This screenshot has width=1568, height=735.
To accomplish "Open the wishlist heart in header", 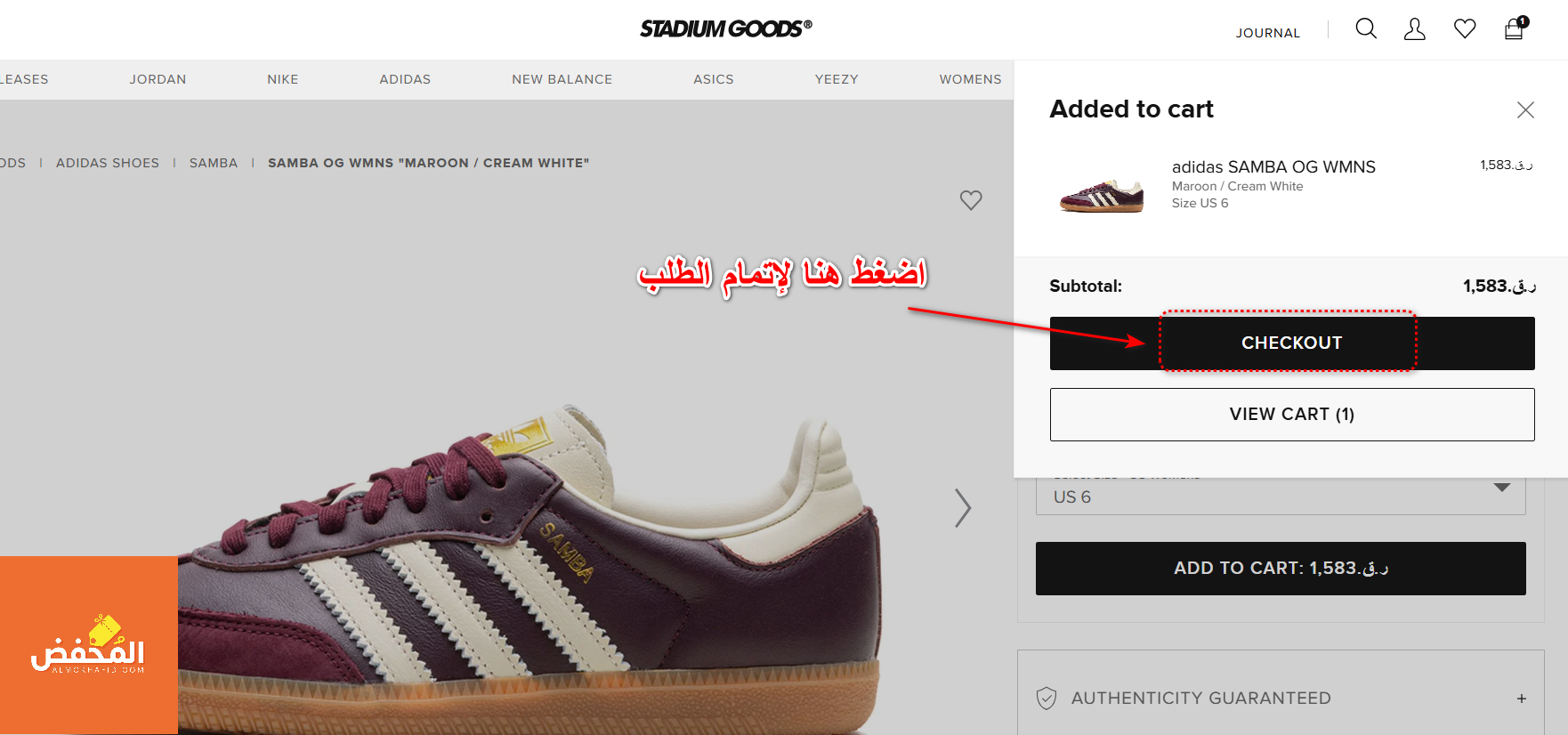I will tap(1465, 29).
